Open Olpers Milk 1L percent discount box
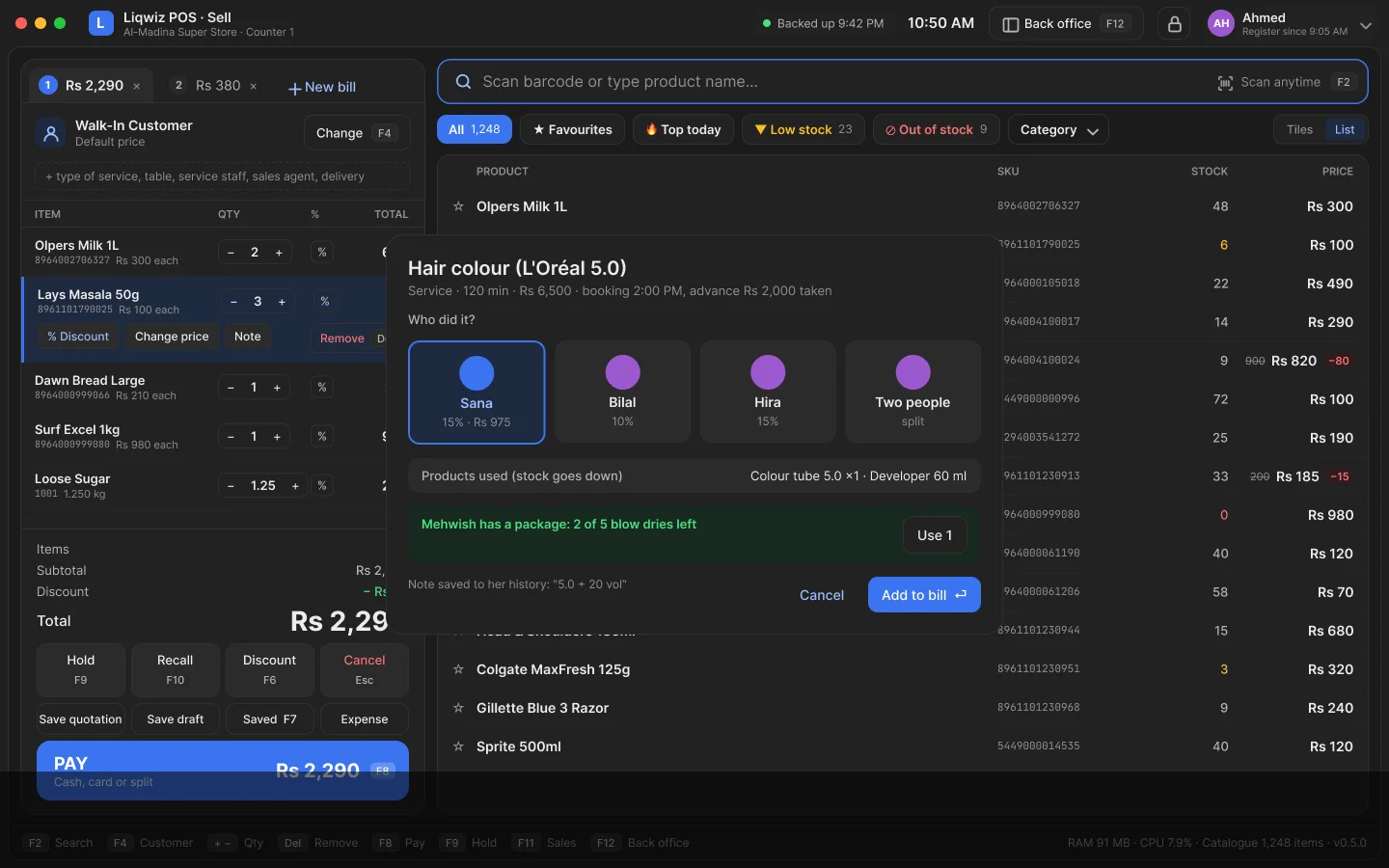This screenshot has width=1389, height=868. coord(322,253)
